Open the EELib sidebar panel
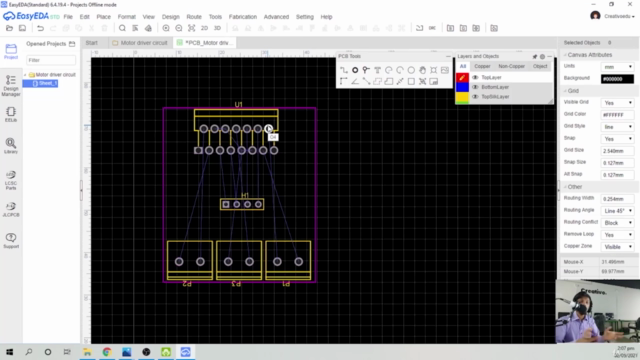The image size is (640, 360). (11, 114)
